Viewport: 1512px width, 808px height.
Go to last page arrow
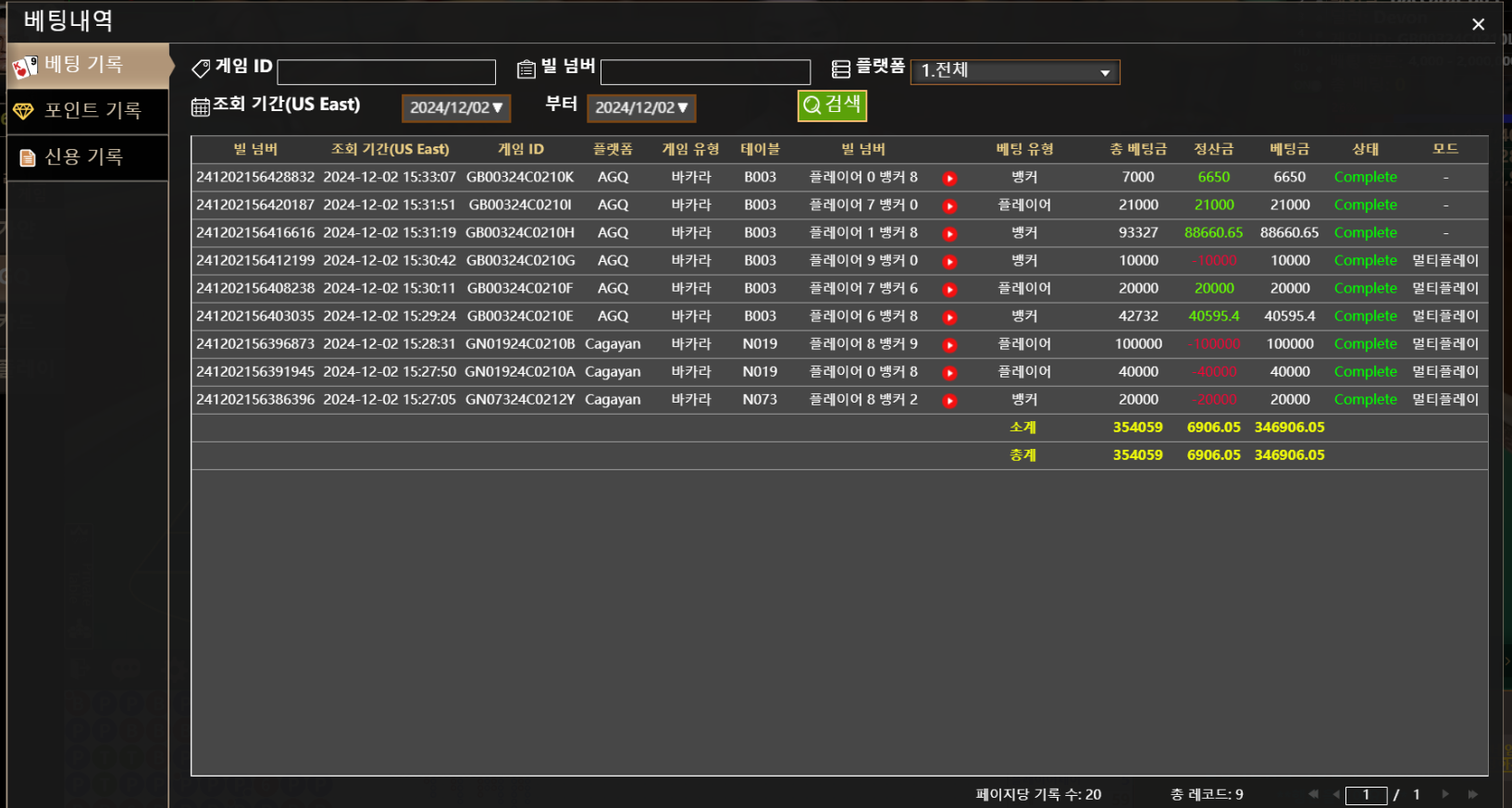1472,794
